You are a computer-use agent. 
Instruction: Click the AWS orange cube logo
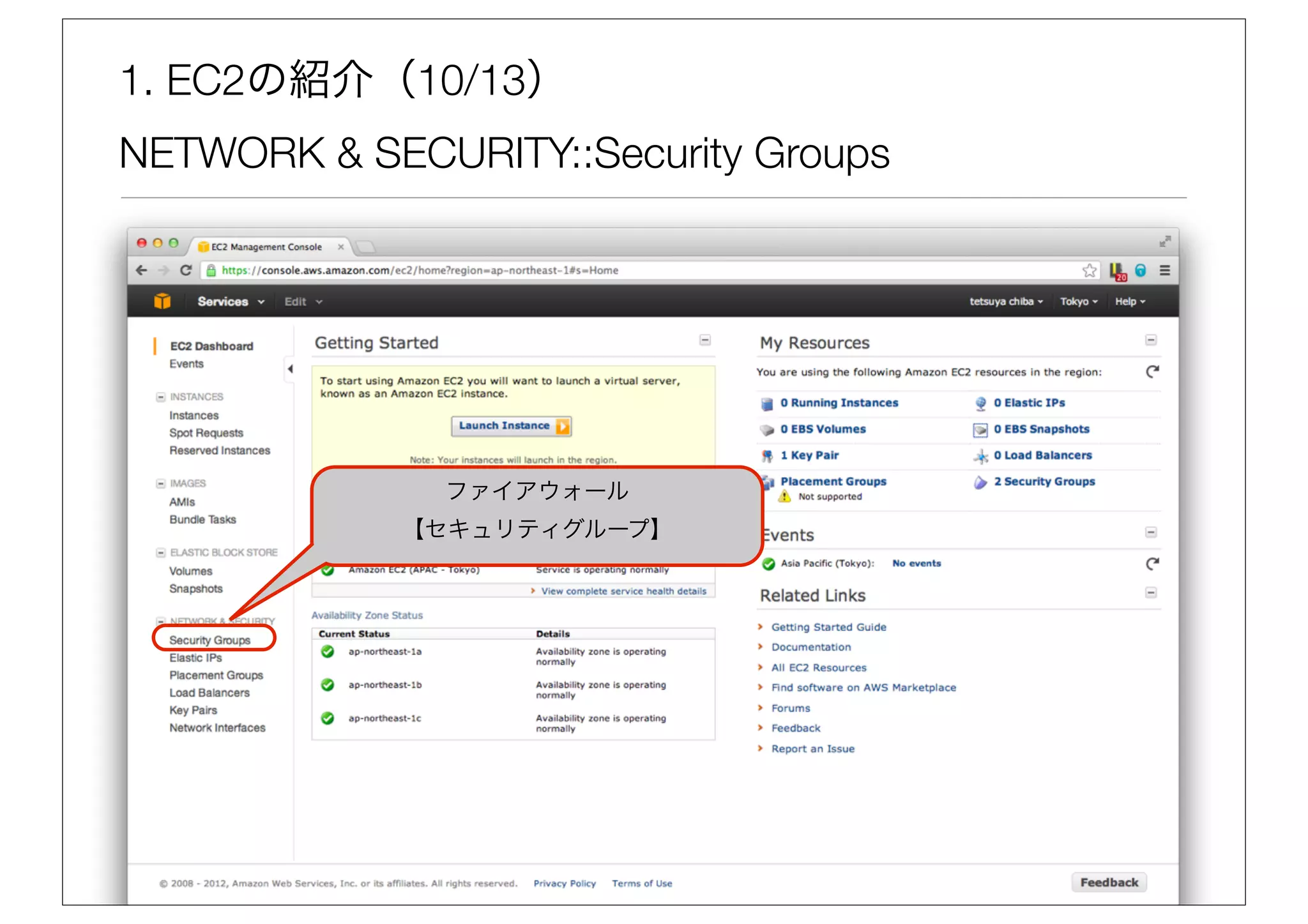(162, 301)
